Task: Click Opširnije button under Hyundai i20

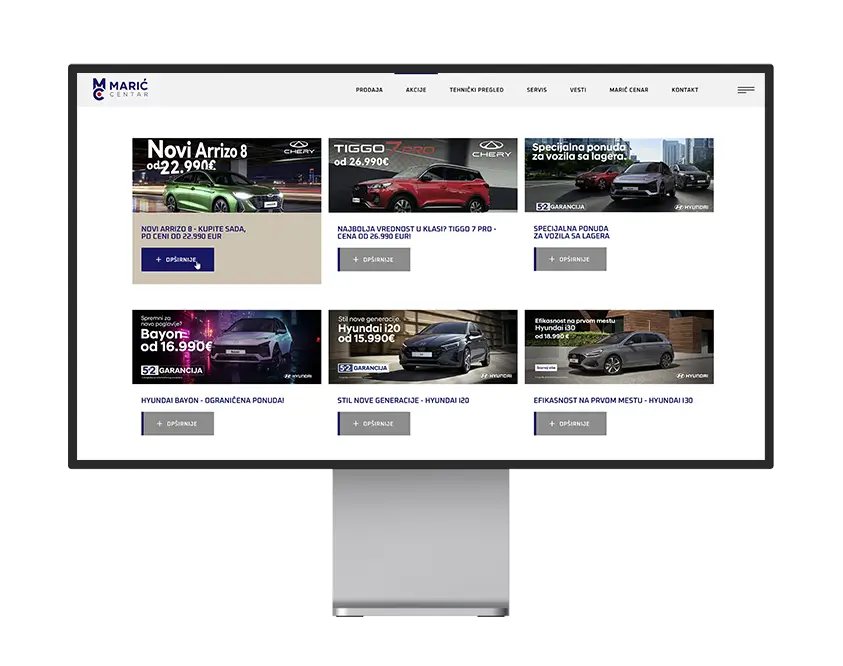Action: pos(374,424)
